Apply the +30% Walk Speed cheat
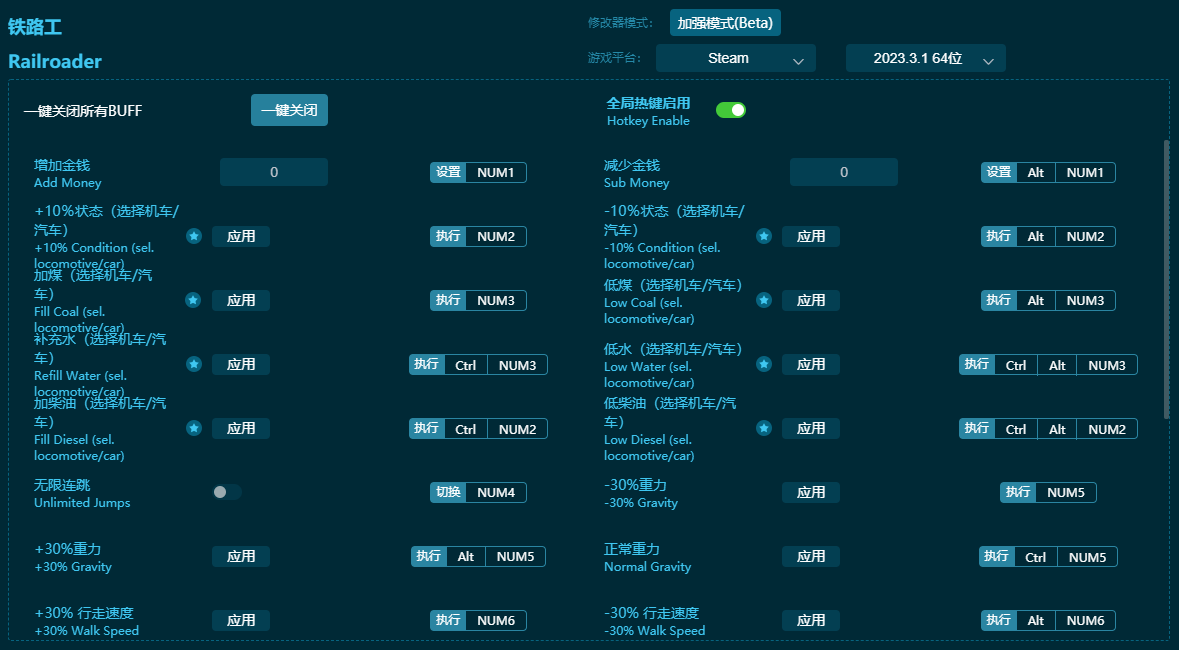Viewport: 1179px width, 650px height. pyautogui.click(x=241, y=620)
